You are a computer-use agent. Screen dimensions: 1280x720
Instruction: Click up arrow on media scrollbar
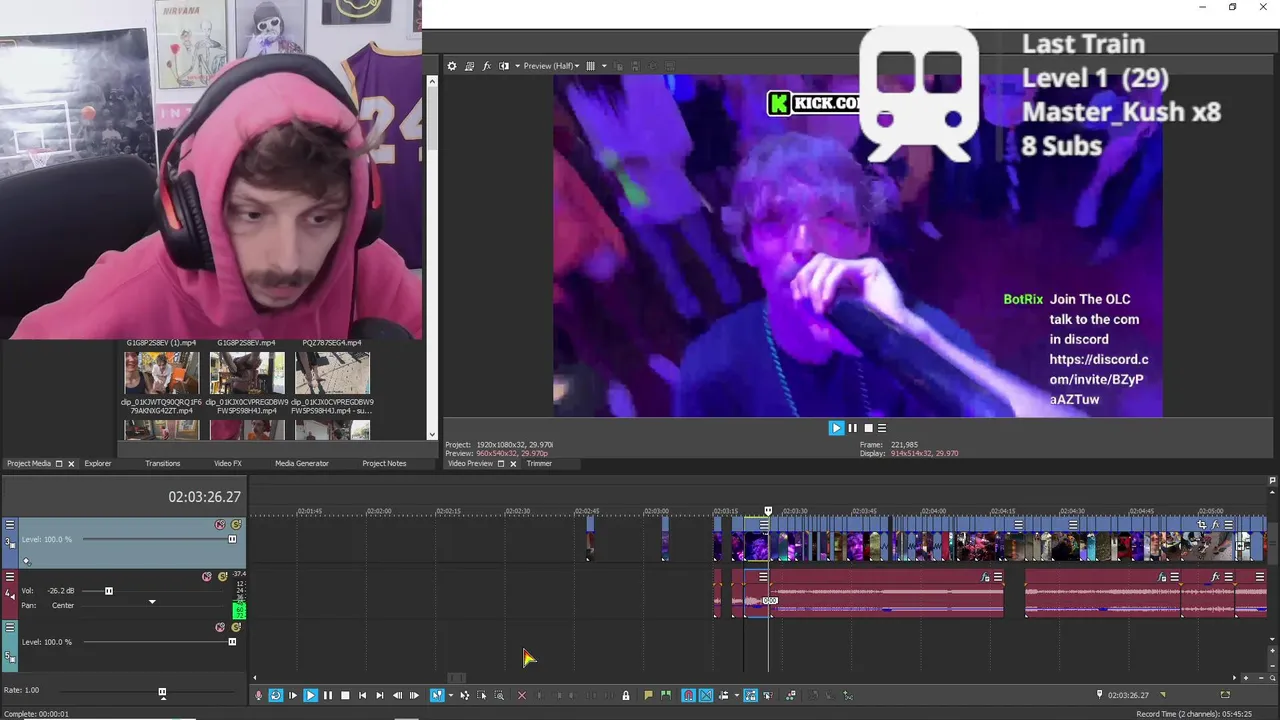click(432, 83)
